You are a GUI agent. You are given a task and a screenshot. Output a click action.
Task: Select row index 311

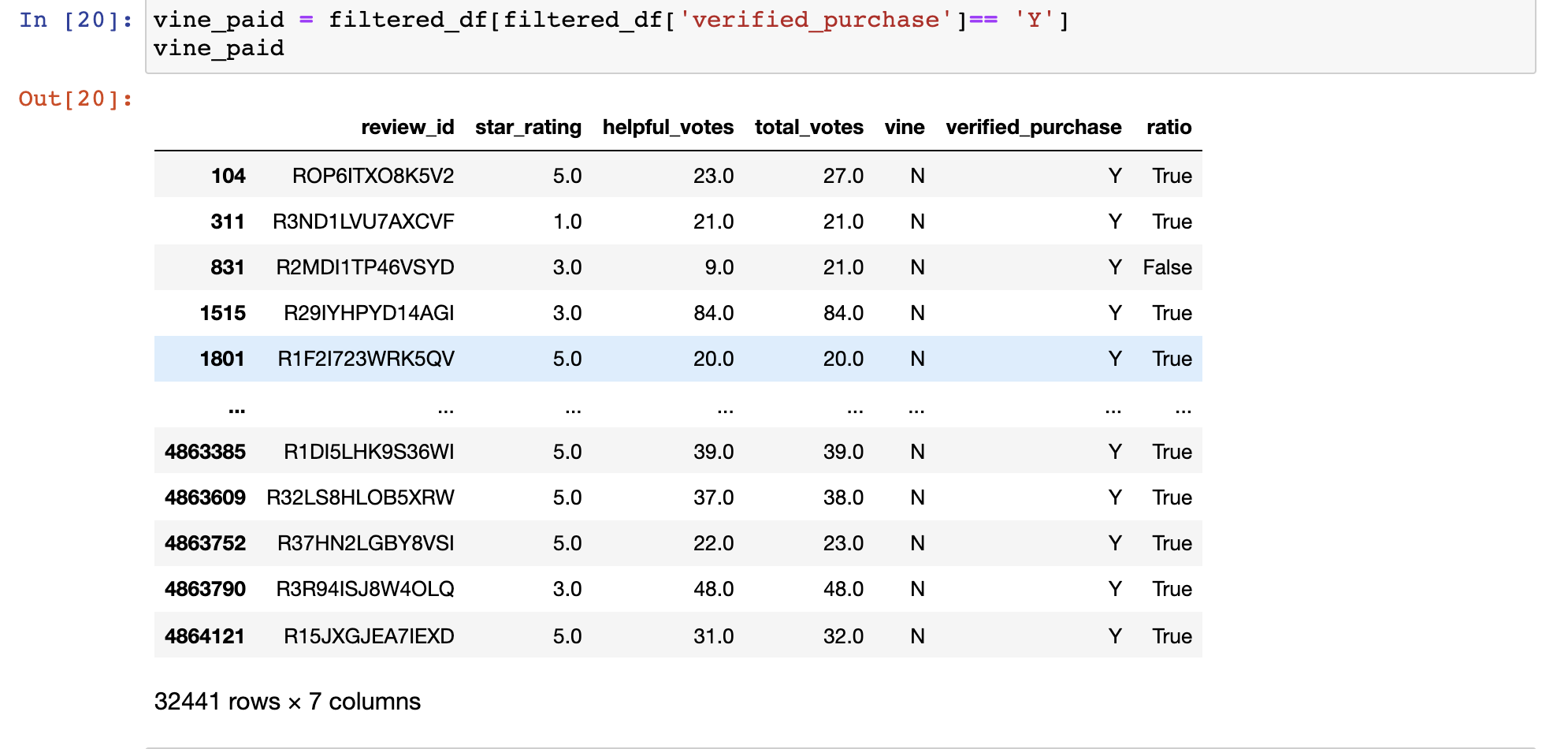click(228, 222)
